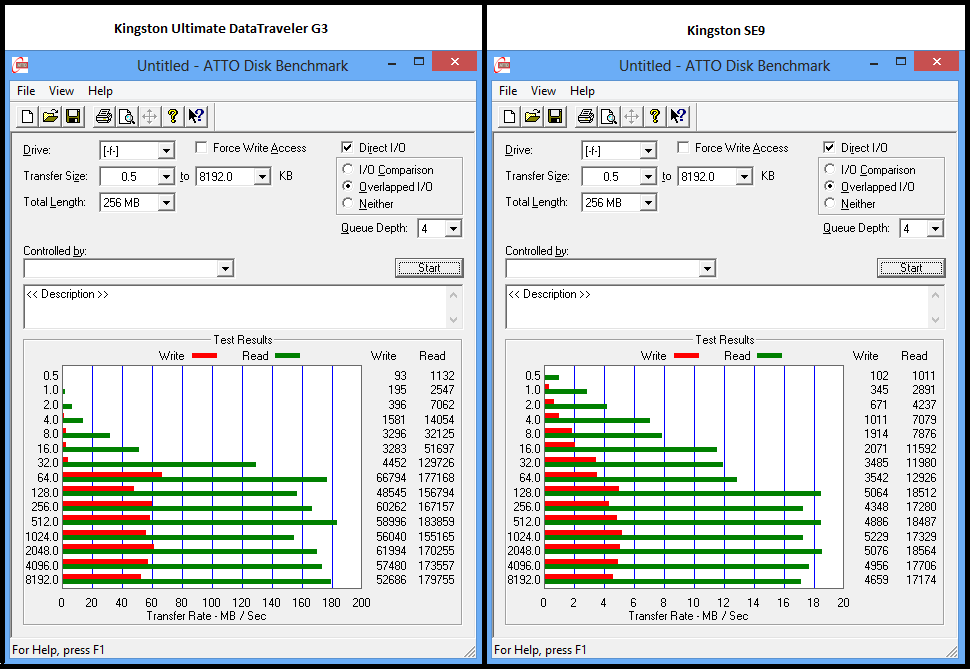Click ATTO title bar app icon, Kingston SE9 window
Screen dimensions: 970x669
(x=502, y=65)
